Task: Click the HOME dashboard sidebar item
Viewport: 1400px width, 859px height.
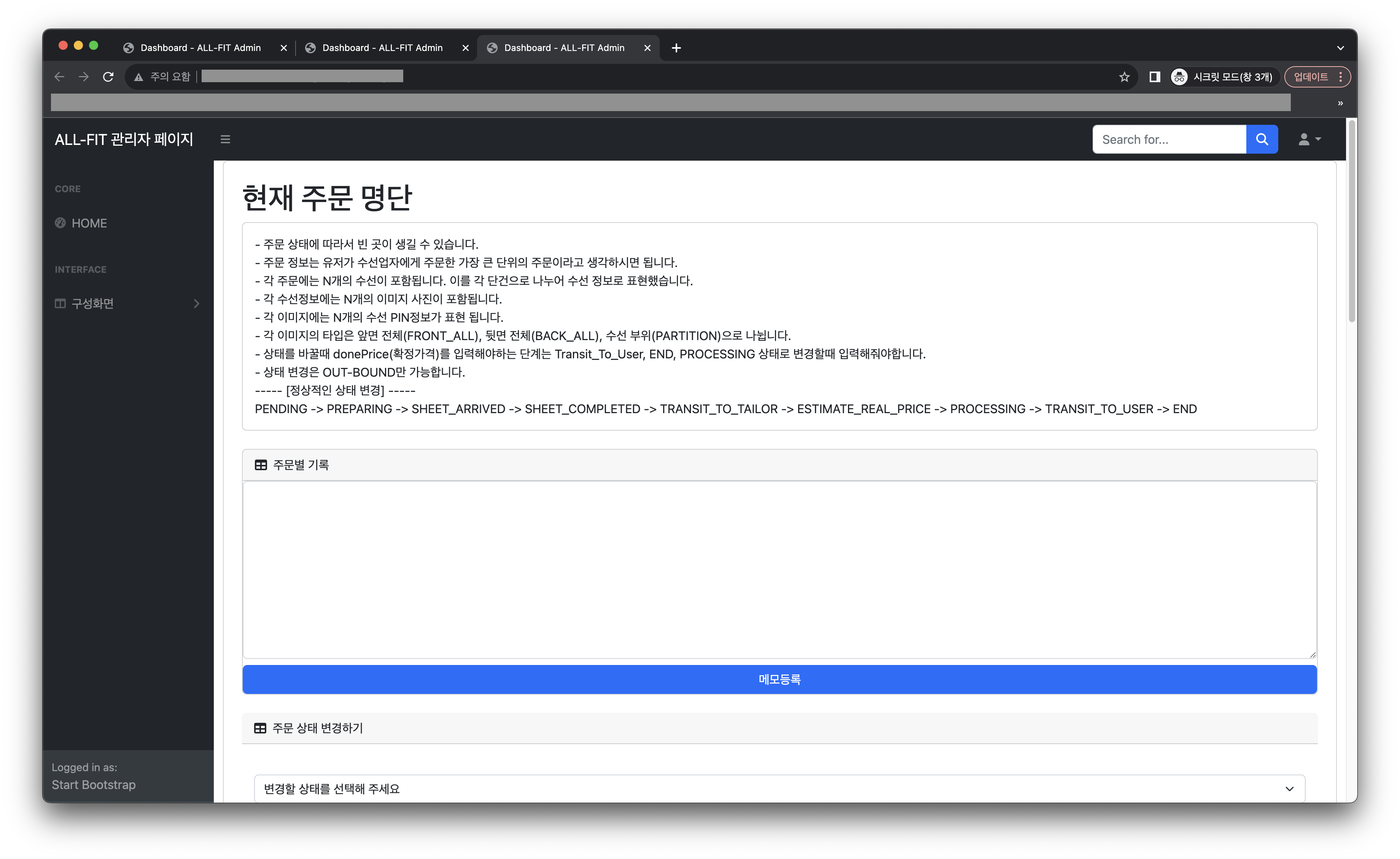Action: pyautogui.click(x=89, y=223)
